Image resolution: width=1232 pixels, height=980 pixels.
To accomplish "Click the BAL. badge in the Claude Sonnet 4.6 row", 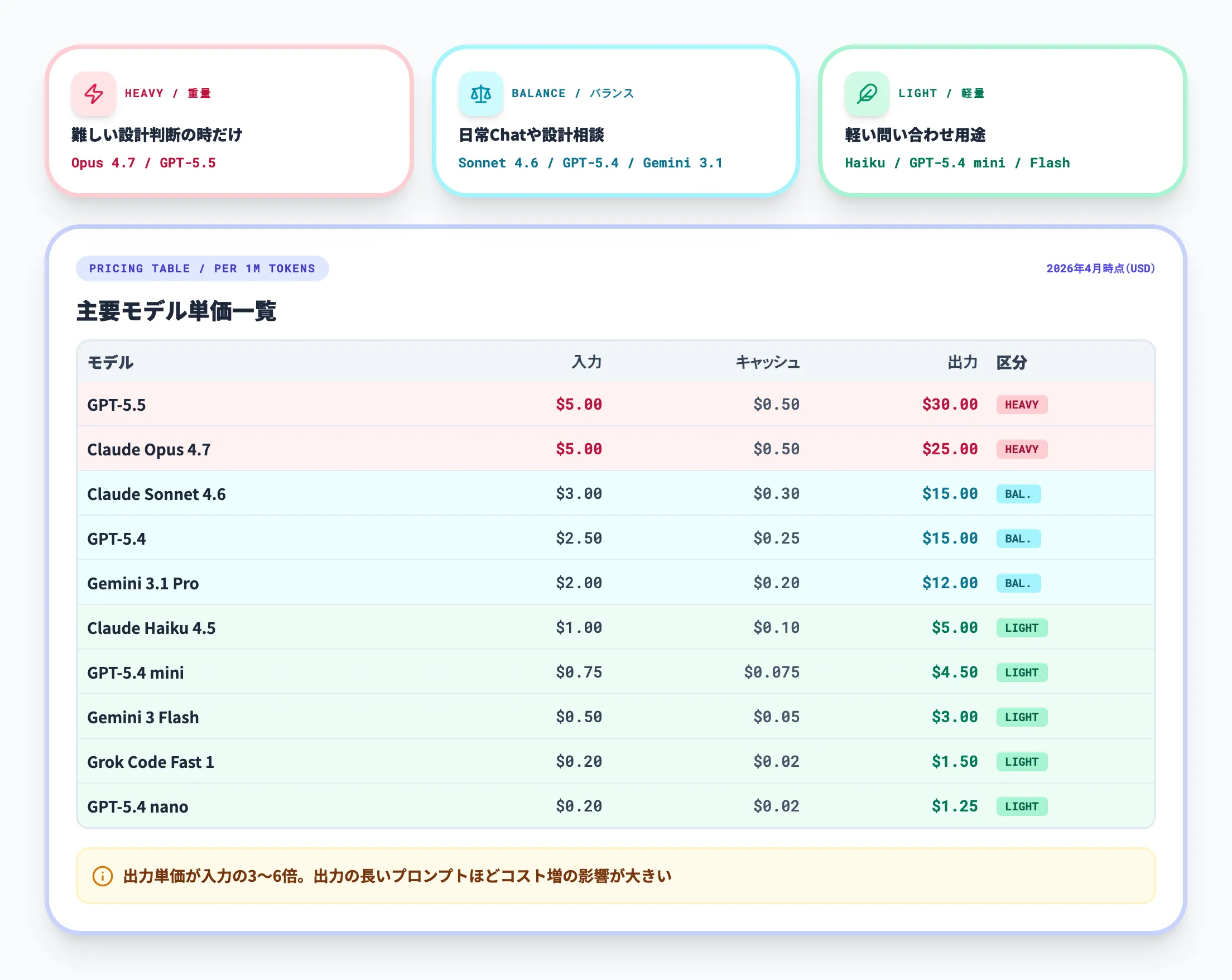I will tap(1018, 494).
